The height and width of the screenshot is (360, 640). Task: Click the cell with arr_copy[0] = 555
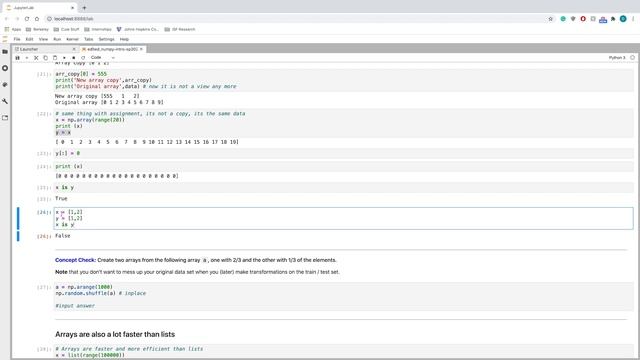click(x=344, y=80)
